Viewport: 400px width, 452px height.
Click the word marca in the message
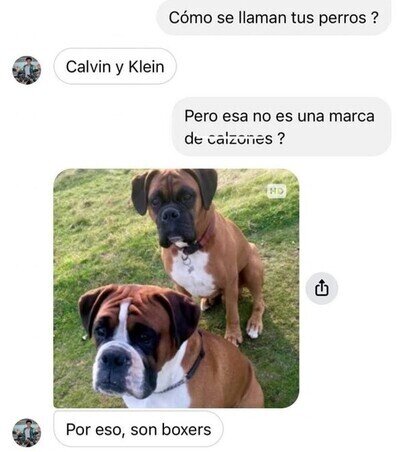coord(352,116)
